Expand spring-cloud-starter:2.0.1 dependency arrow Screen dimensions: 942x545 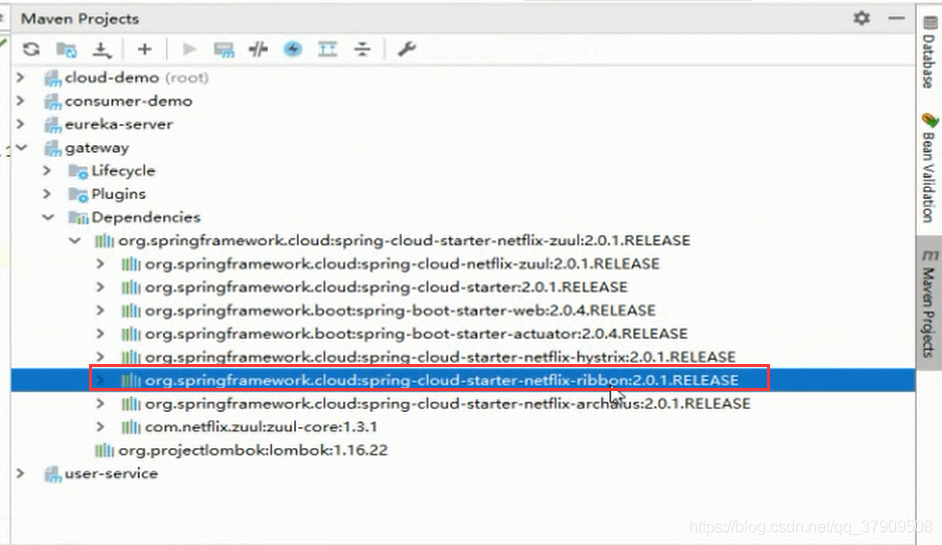point(100,287)
